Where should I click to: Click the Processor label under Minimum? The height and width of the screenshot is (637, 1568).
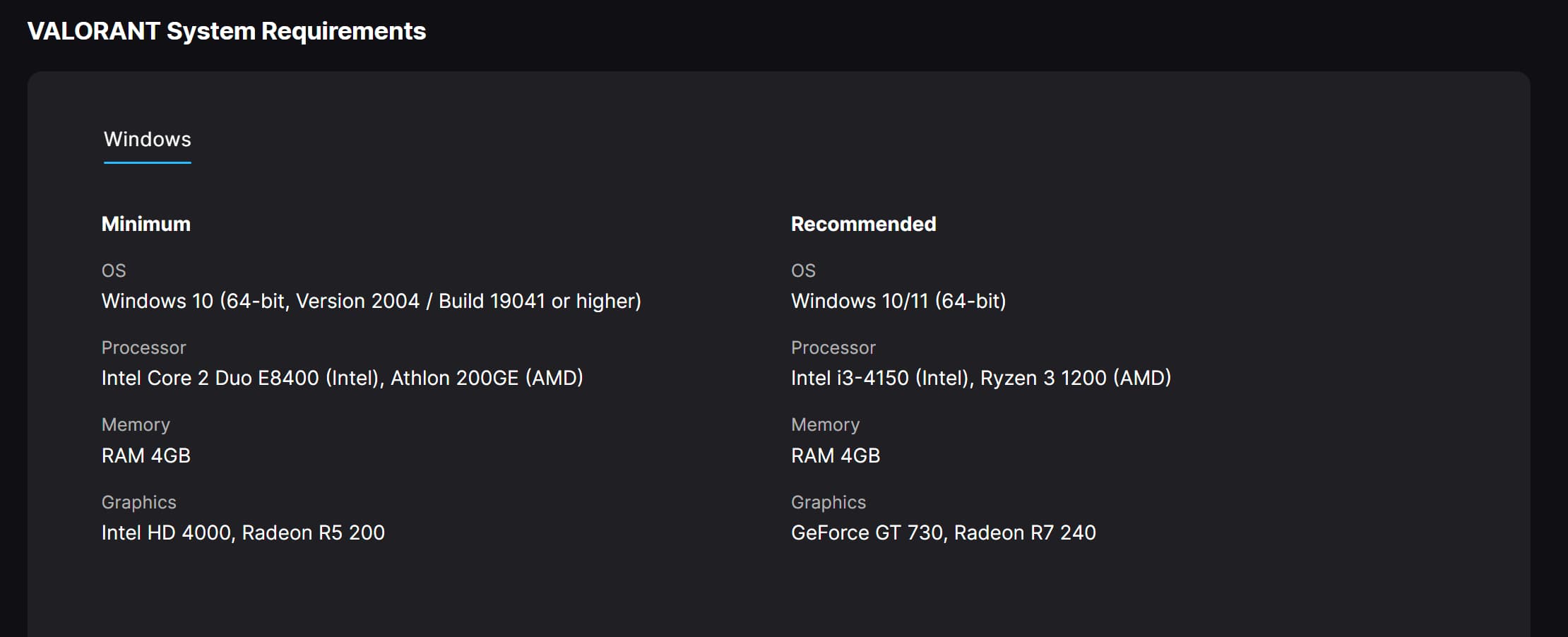click(143, 347)
